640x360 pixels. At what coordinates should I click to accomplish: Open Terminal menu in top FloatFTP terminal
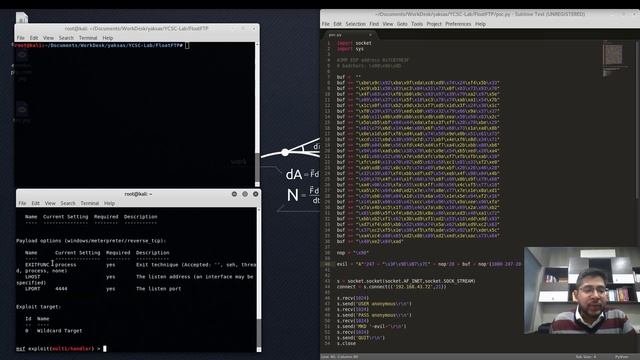88,38
